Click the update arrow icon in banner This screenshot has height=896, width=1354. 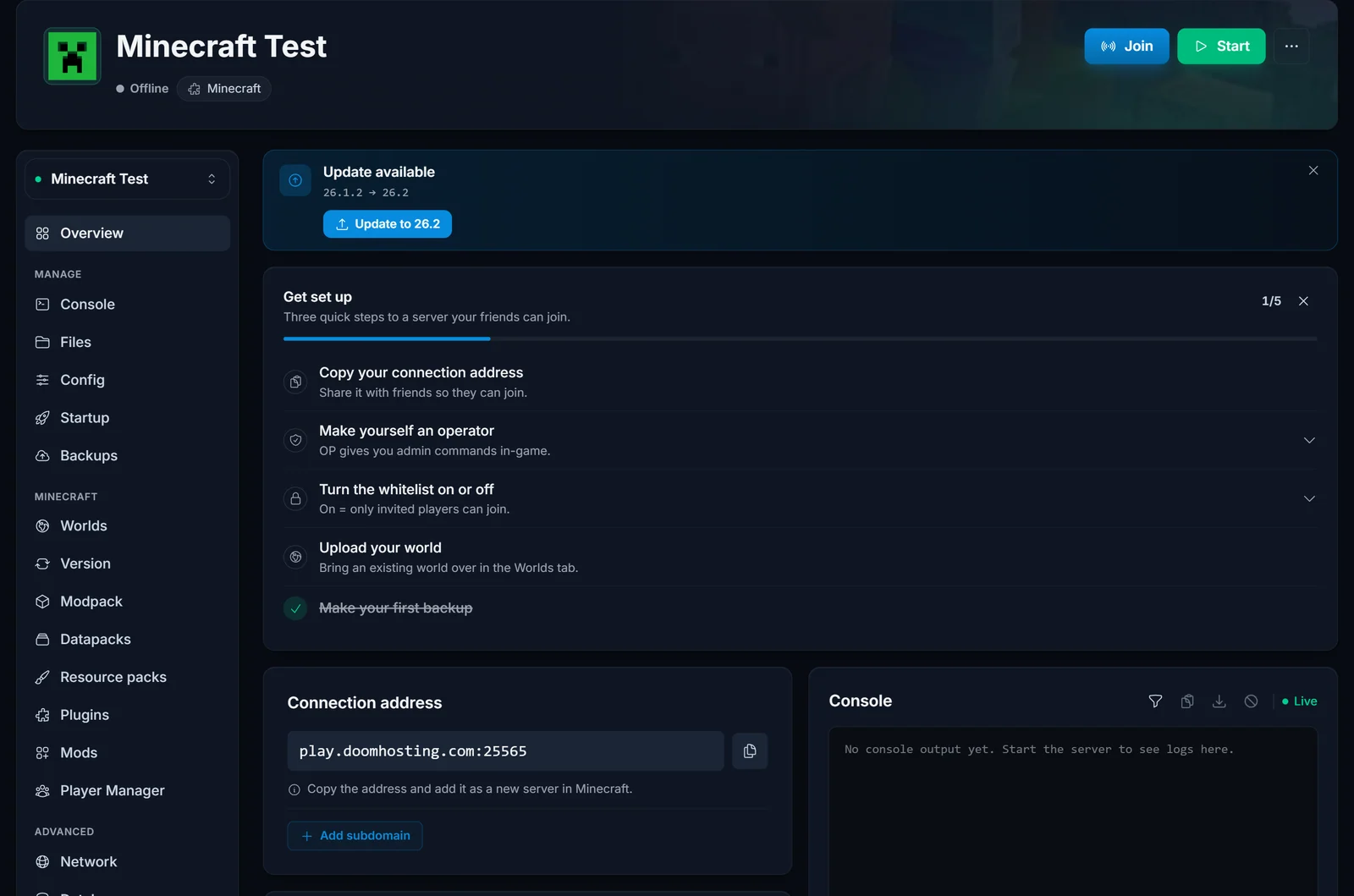pos(295,180)
